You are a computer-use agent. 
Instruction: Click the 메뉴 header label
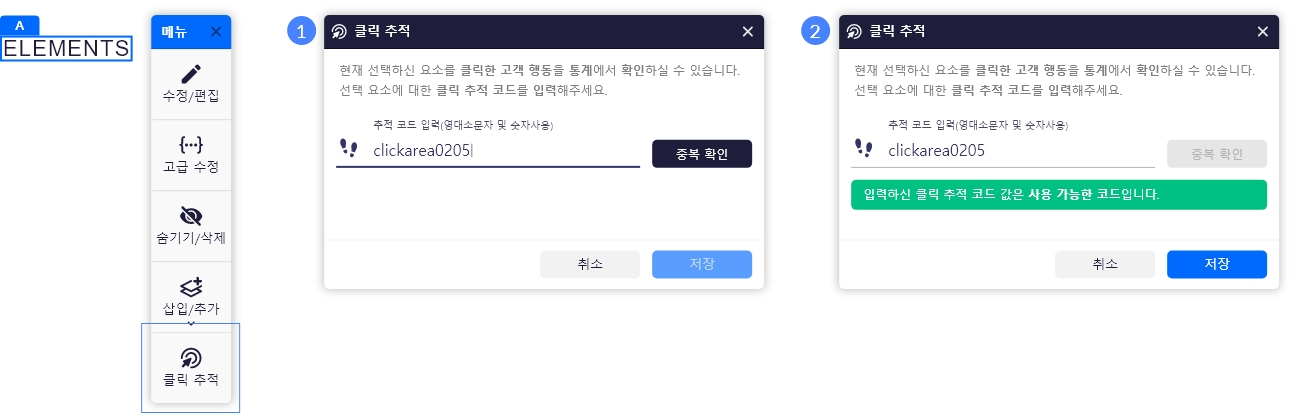(x=176, y=31)
